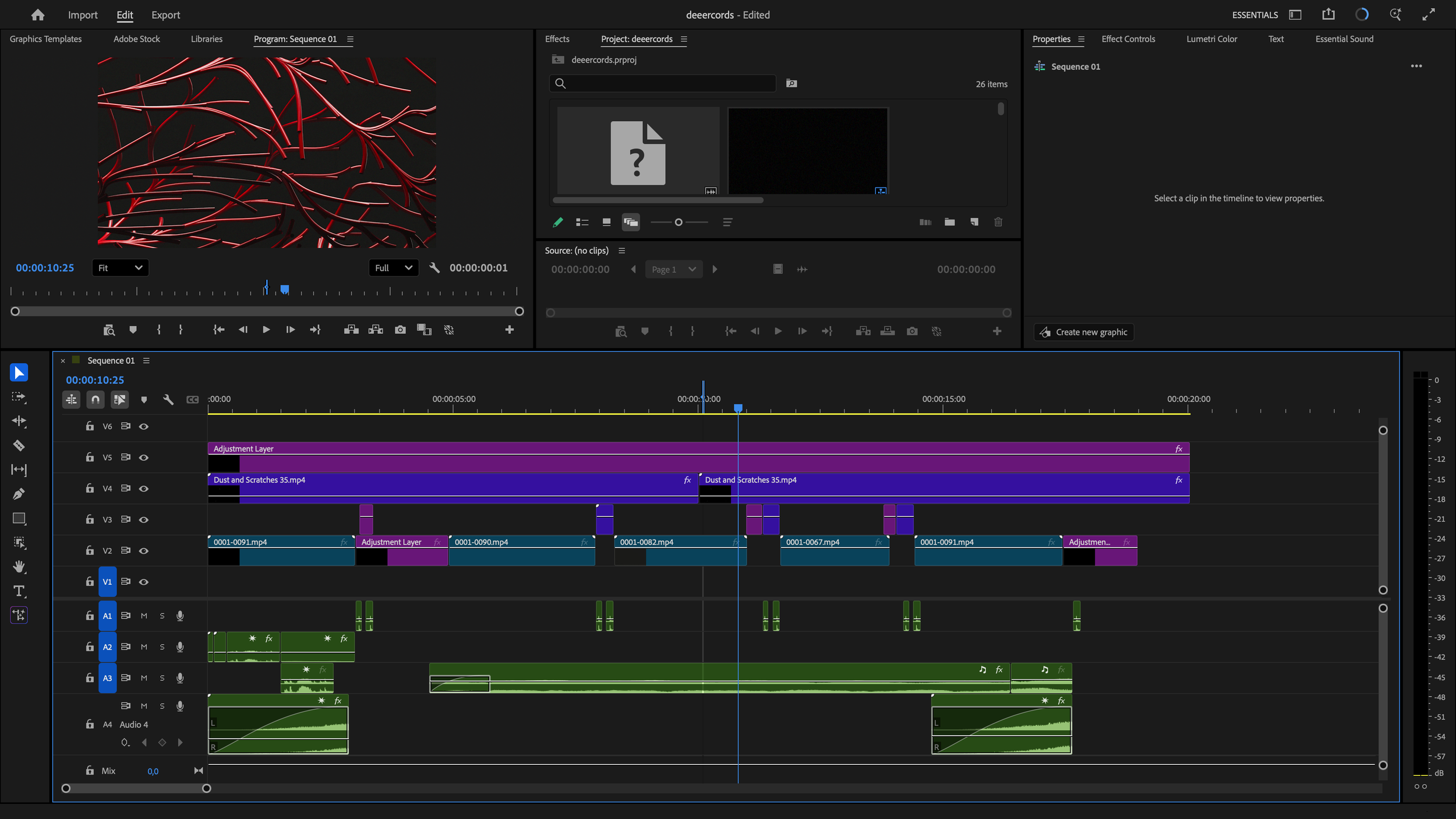The image size is (1456, 819).
Task: Select the Type tool
Action: pos(19,591)
